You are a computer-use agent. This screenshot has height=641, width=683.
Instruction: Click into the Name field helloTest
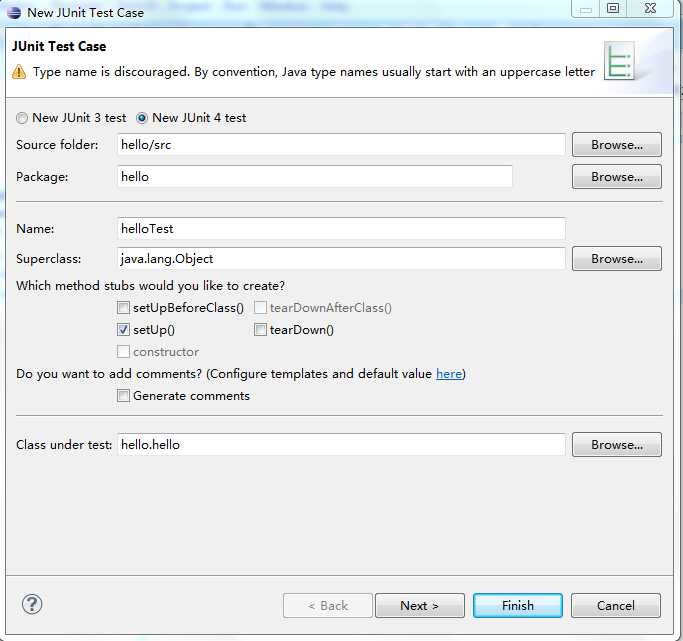point(342,229)
